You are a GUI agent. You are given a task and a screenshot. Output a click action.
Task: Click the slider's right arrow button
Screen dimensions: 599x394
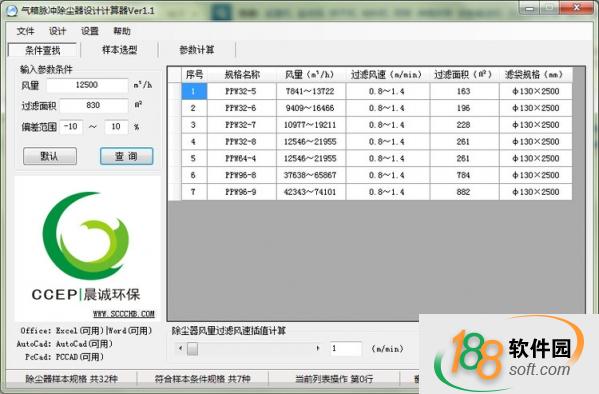pyautogui.click(x=318, y=348)
